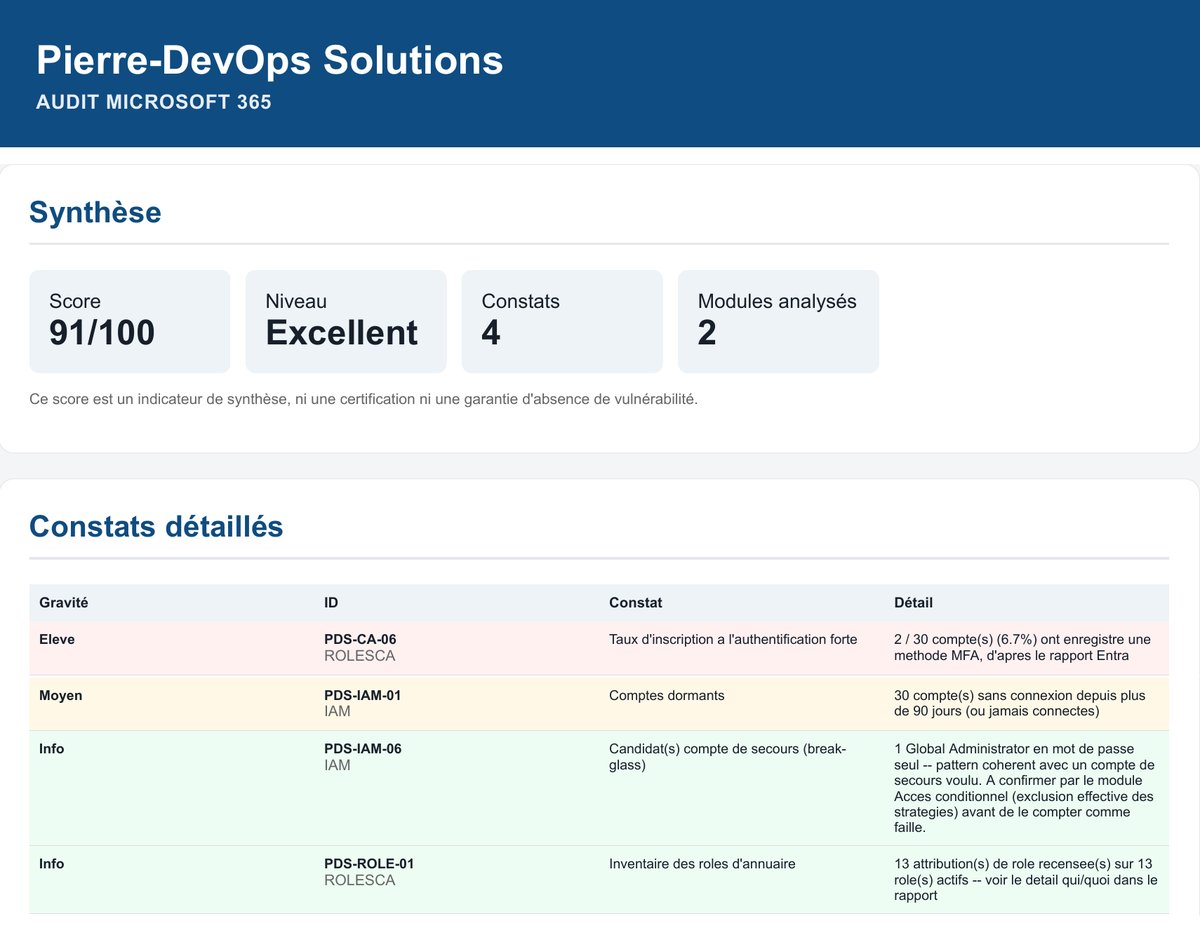
Task: Click Candidat(s) compte de secours finding
Action: pos(728,757)
